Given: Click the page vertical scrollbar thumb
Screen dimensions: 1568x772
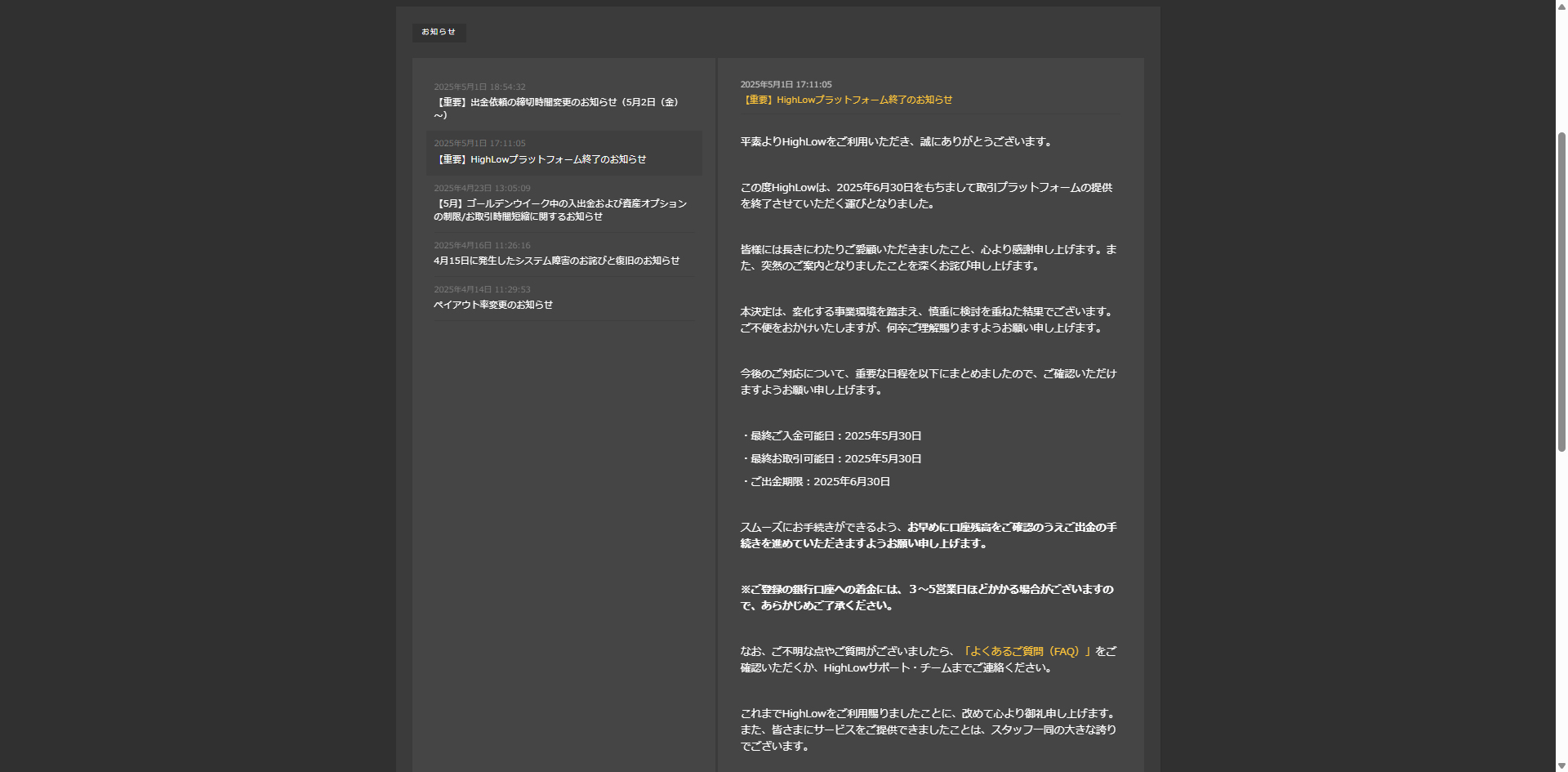Looking at the screenshot, I should pyautogui.click(x=1561, y=290).
